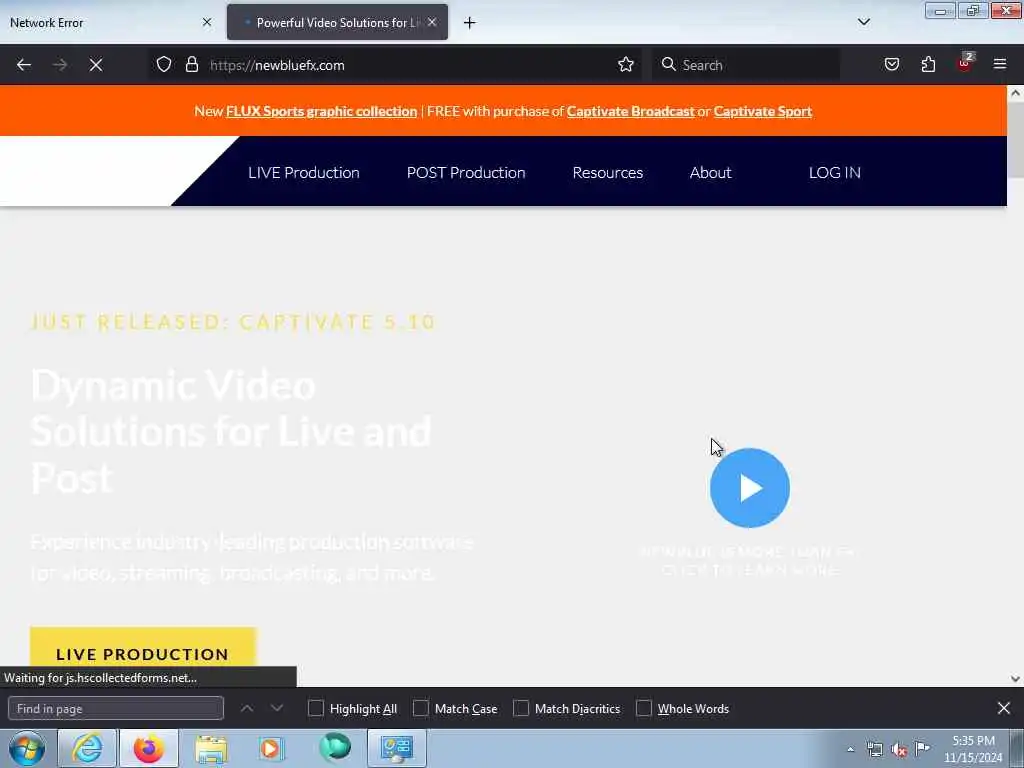View site security via the padlock icon

coord(191,64)
